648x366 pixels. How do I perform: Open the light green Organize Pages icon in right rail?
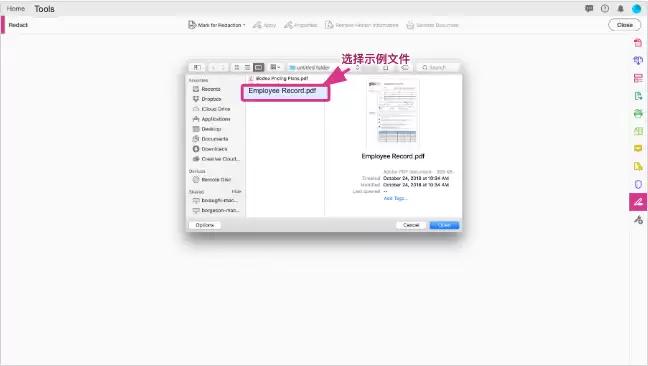point(638,131)
